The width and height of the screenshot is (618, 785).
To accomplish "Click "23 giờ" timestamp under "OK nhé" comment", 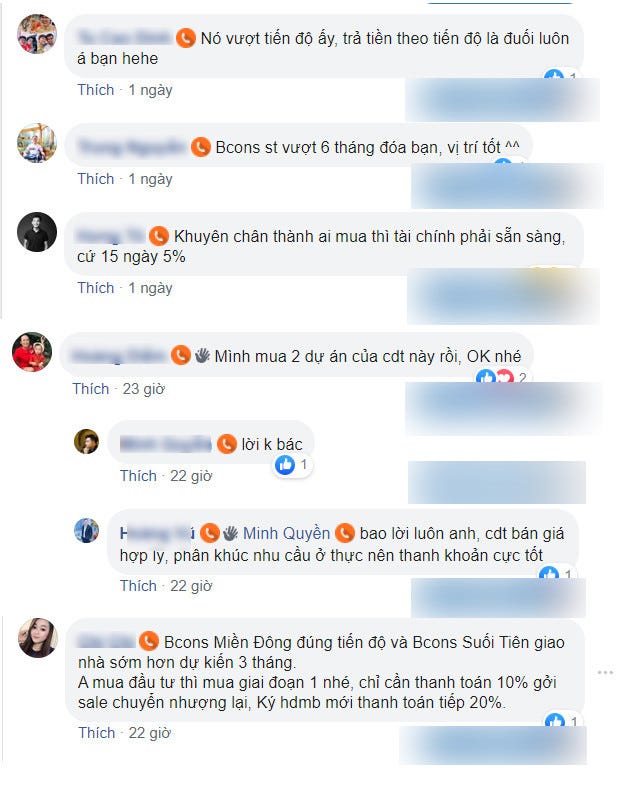I will coord(144,388).
